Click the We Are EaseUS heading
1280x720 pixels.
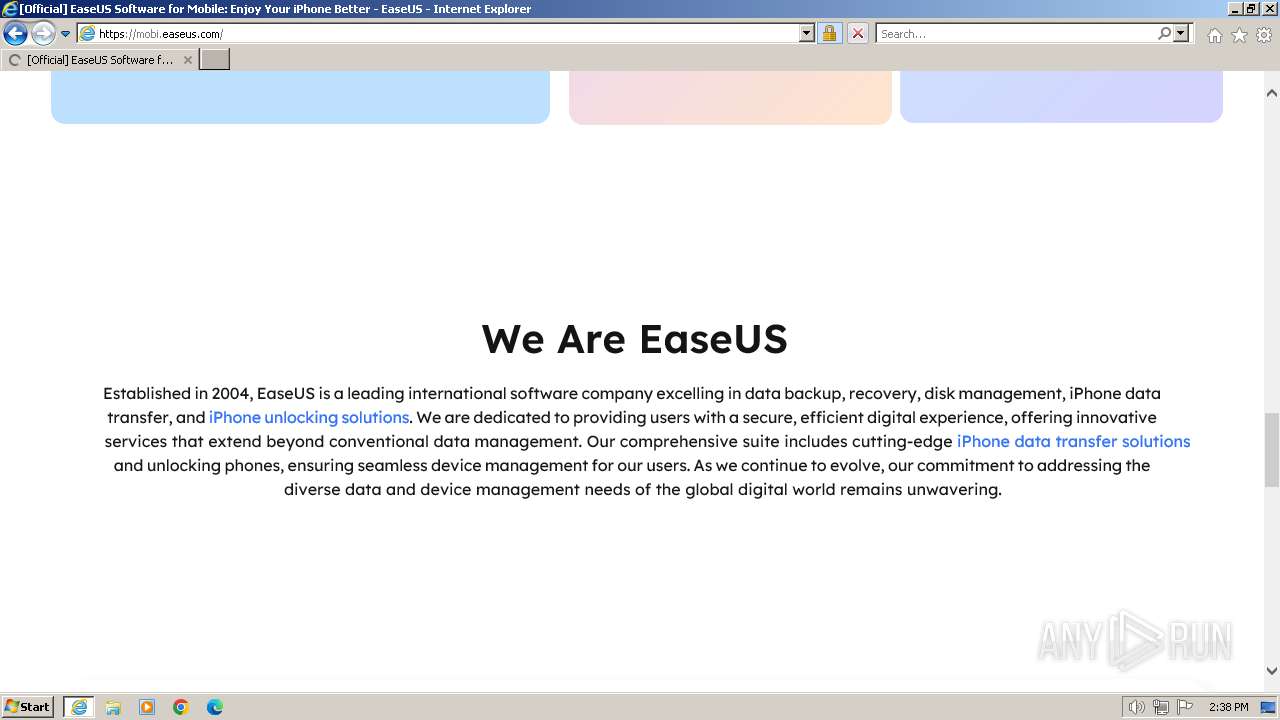click(634, 339)
